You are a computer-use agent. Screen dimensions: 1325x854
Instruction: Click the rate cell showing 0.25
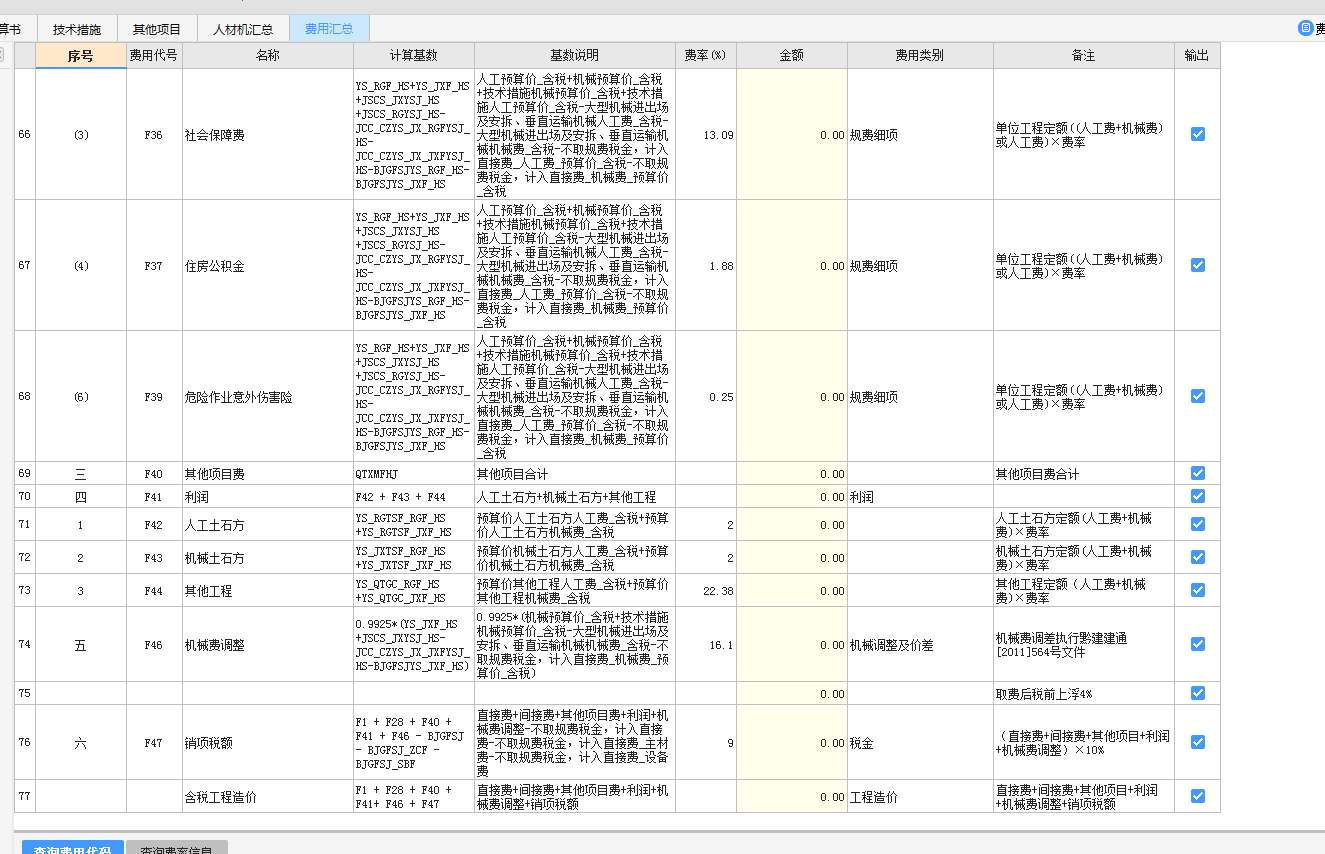pyautogui.click(x=705, y=396)
